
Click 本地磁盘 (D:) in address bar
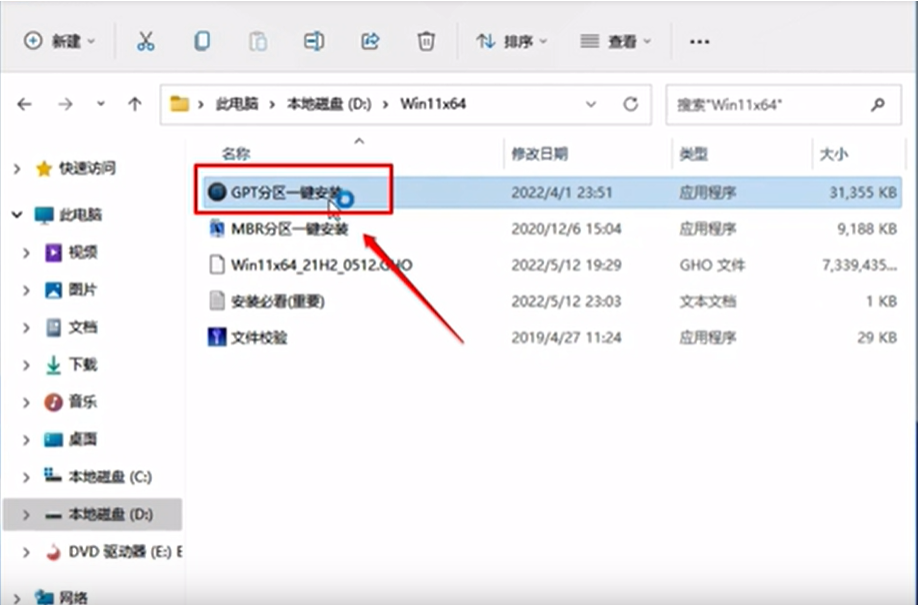[x=329, y=104]
